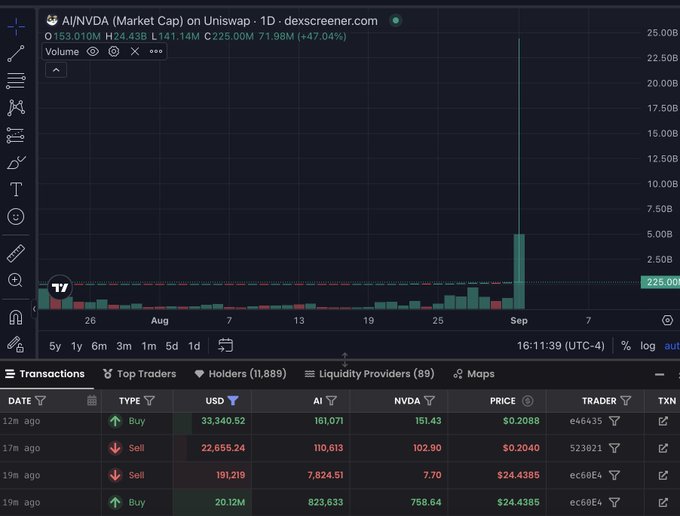
Task: Open transaction link for 20.12M buy
Action: pos(663,502)
